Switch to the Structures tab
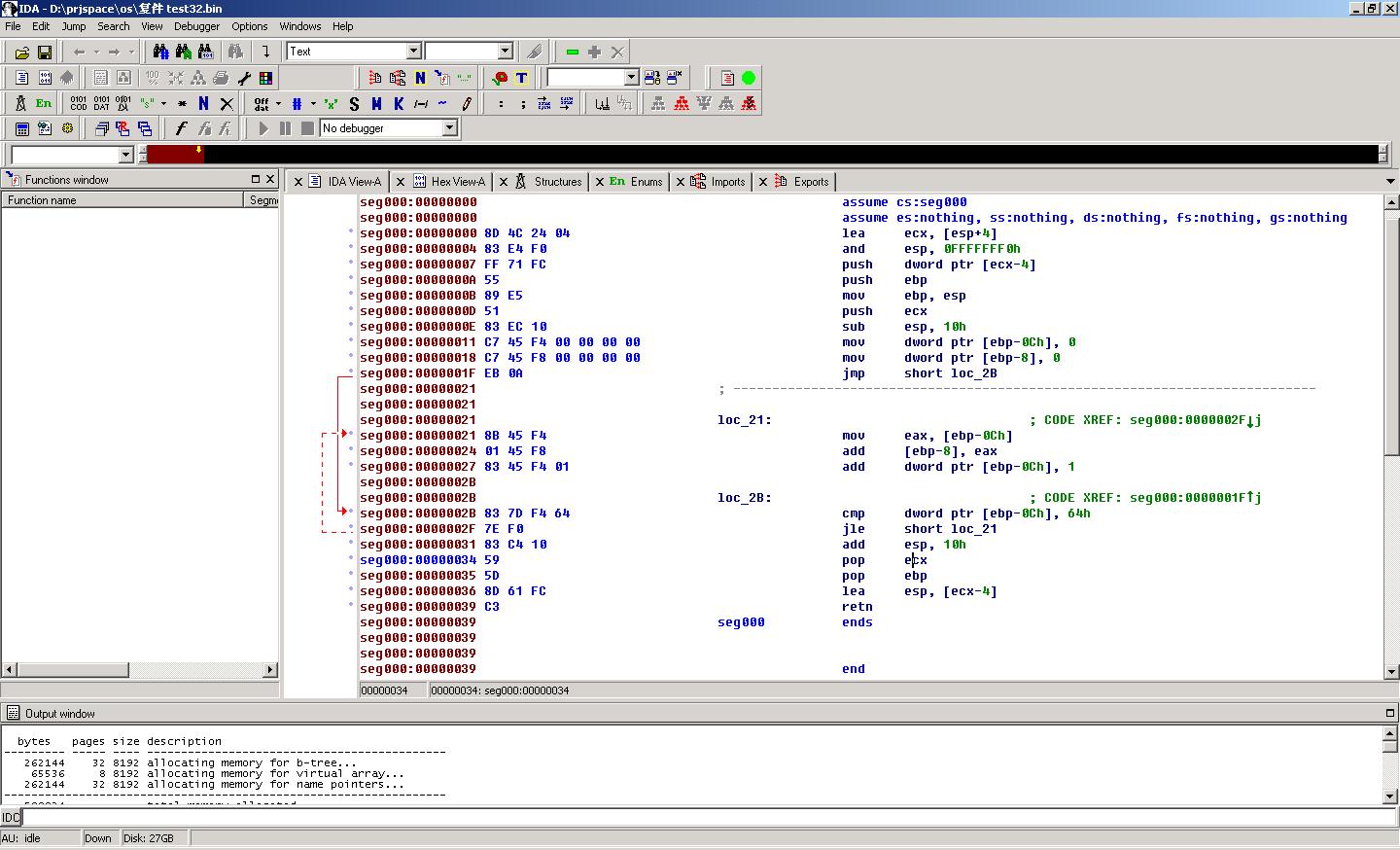1400x850 pixels. (557, 182)
